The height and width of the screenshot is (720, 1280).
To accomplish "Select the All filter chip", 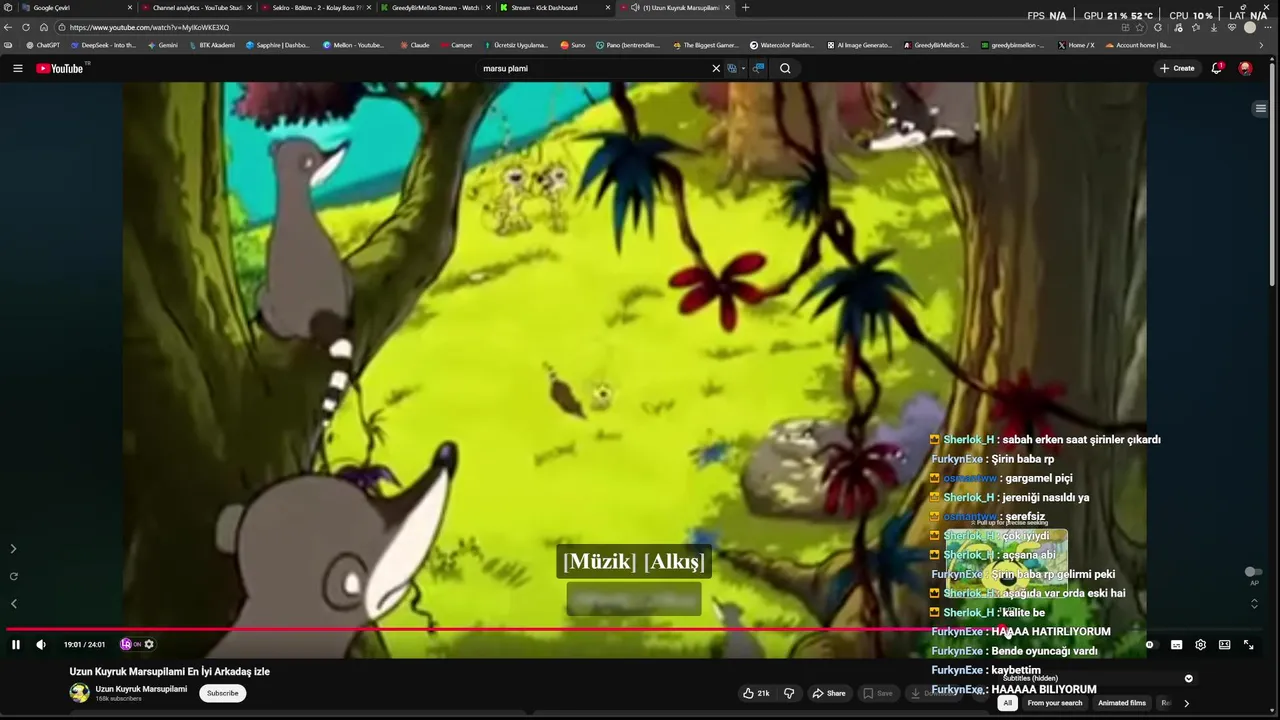I will (x=1007, y=703).
